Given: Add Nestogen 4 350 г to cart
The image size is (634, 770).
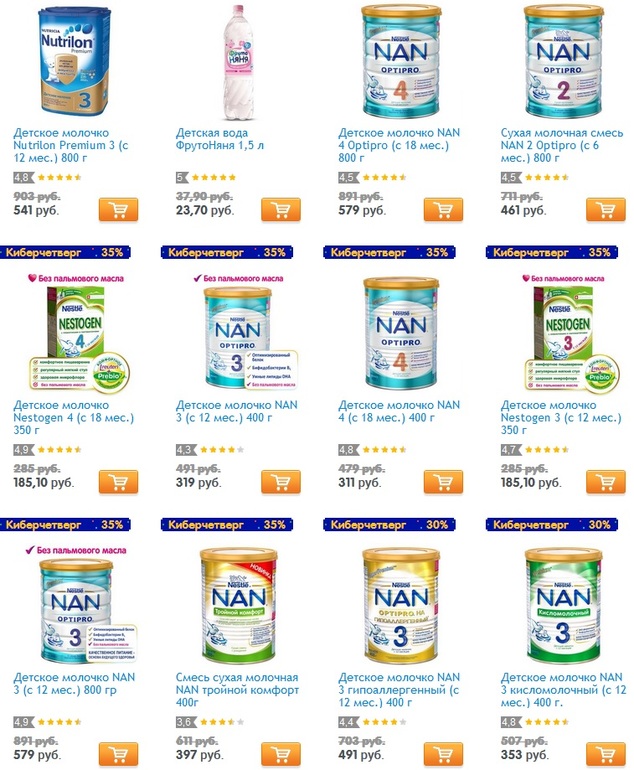Looking at the screenshot, I should coord(118,482).
